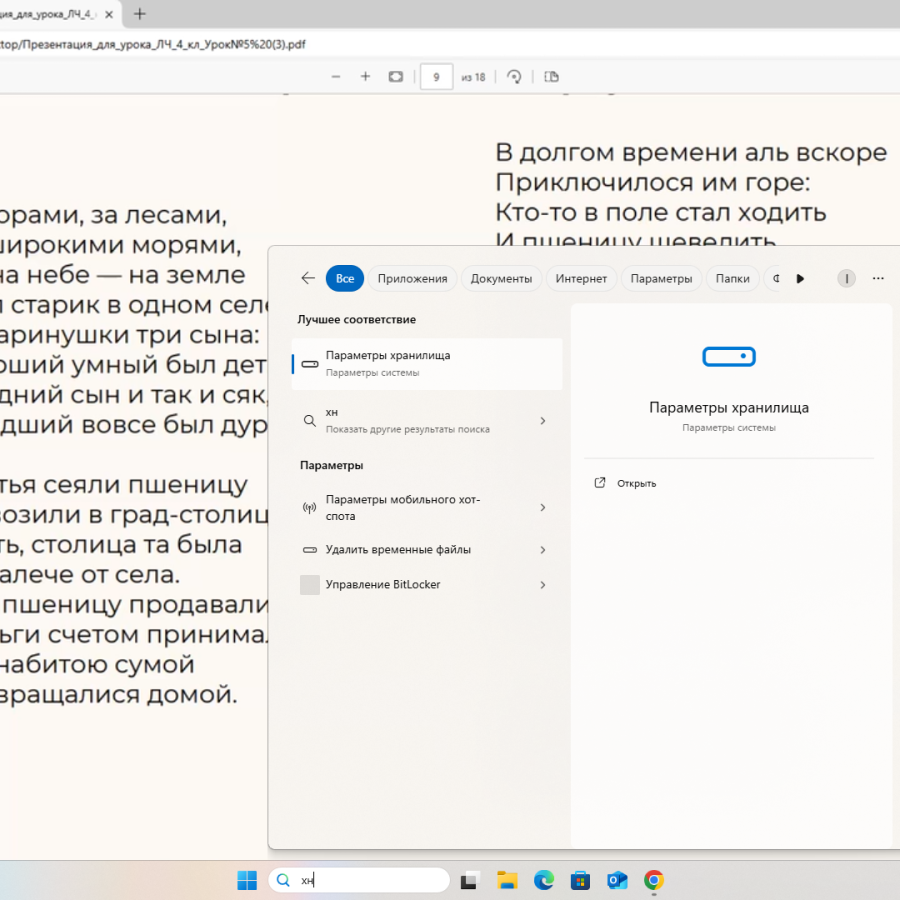Zoom in the PDF with plus icon
This screenshot has width=900, height=900.
point(365,77)
